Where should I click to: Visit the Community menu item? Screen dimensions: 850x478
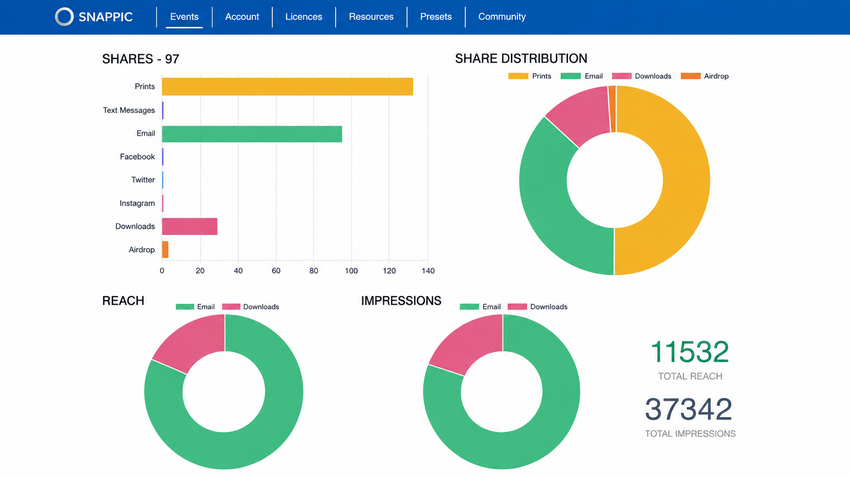pyautogui.click(x=502, y=17)
